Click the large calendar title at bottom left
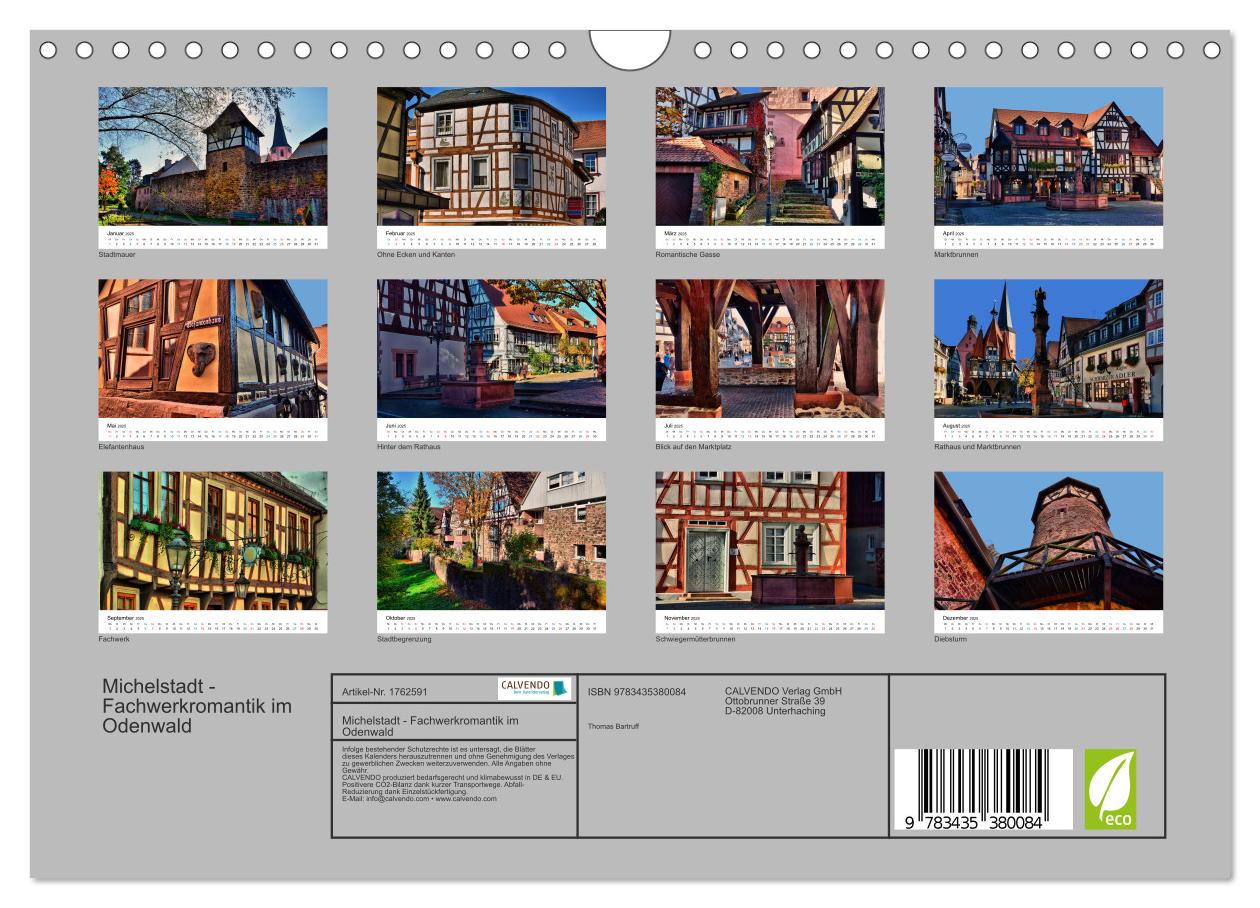Image resolution: width=1260 pixels, height=908 pixels. 197,707
